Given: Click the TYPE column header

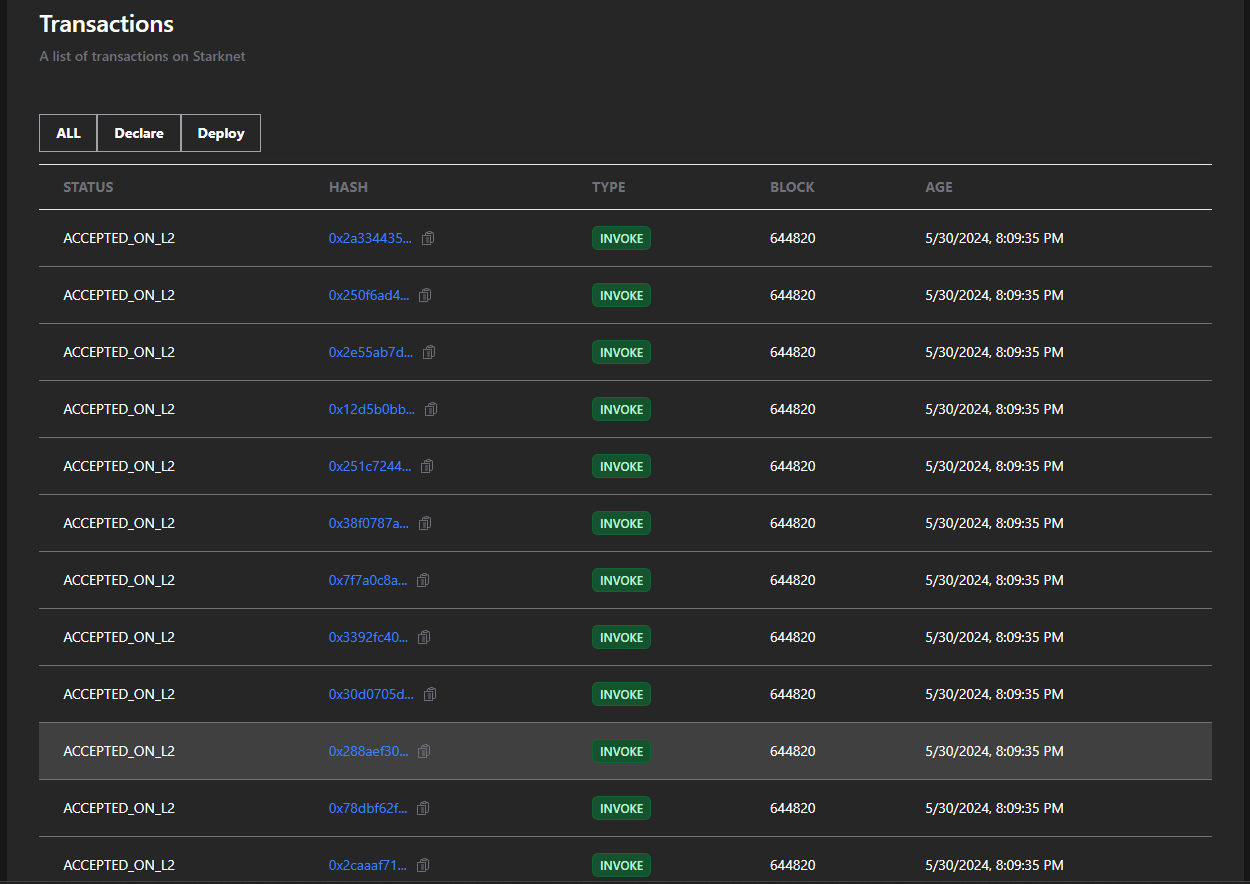Looking at the screenshot, I should (608, 187).
